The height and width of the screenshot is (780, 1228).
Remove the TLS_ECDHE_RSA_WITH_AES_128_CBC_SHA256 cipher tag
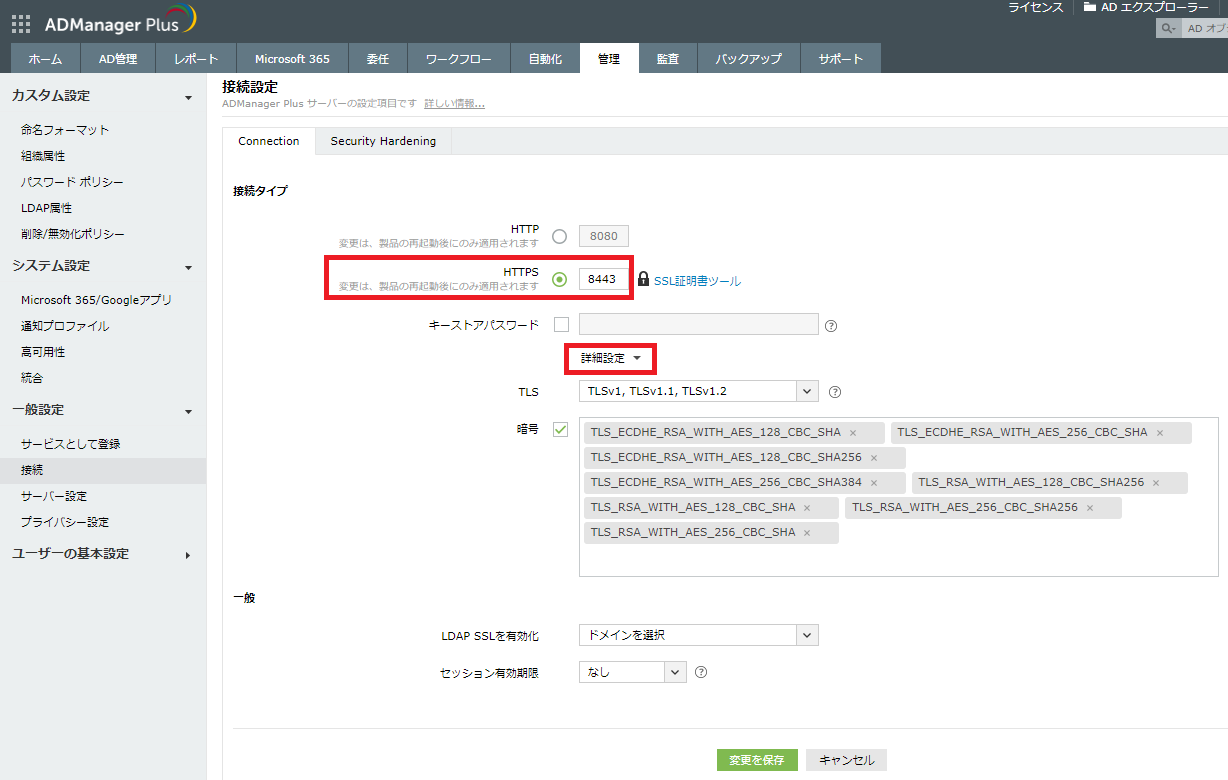(x=873, y=458)
